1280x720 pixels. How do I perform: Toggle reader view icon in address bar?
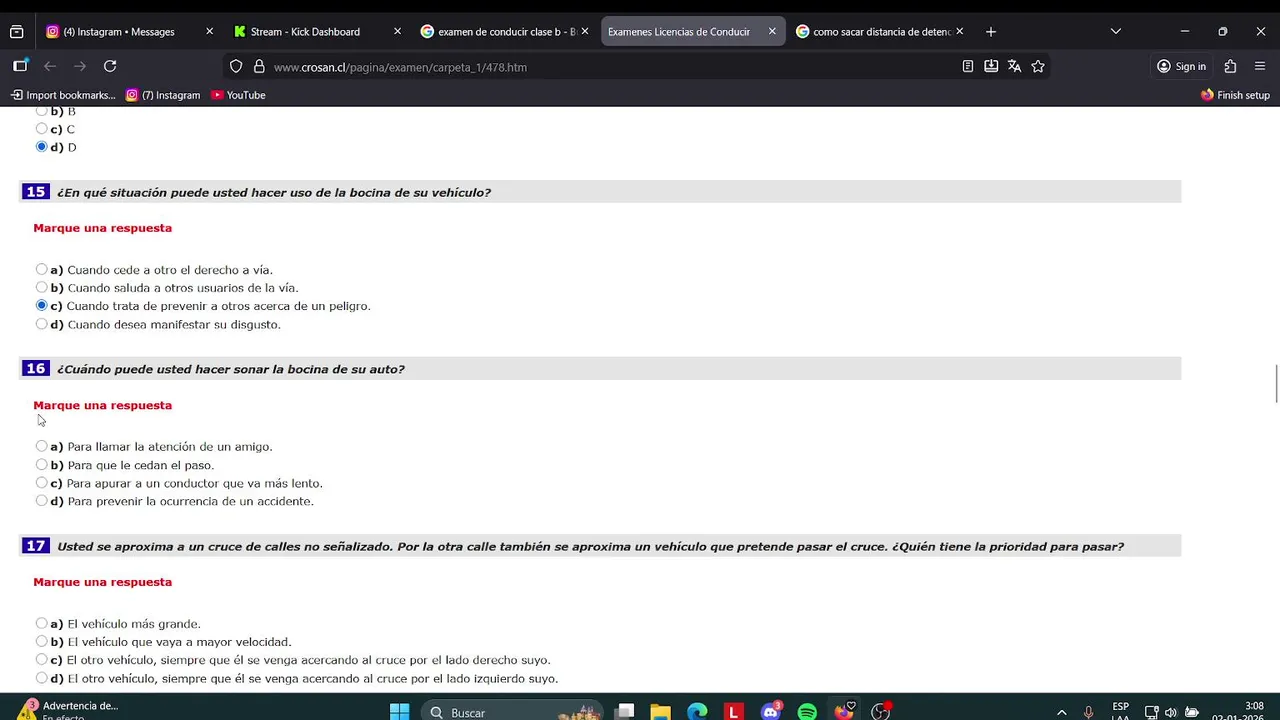pyautogui.click(x=967, y=66)
